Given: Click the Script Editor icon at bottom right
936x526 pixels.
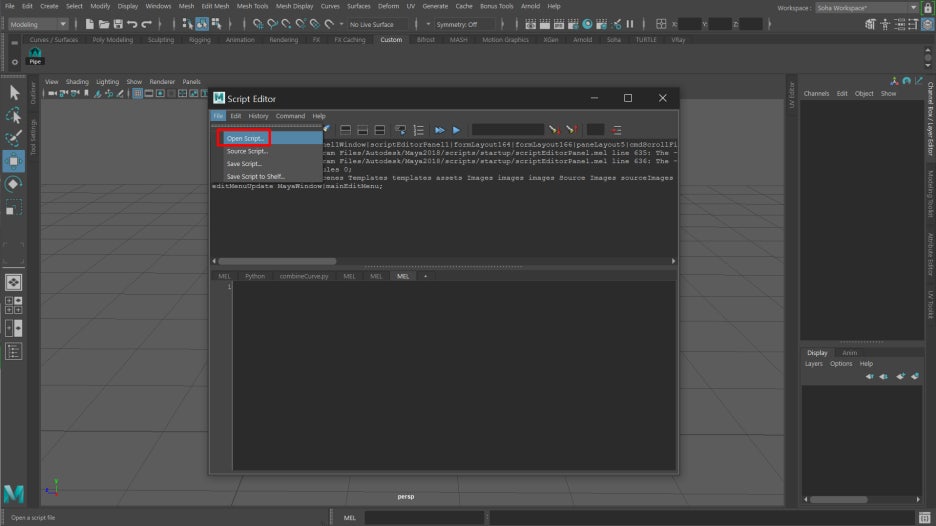Looking at the screenshot, I should pyautogui.click(x=925, y=517).
